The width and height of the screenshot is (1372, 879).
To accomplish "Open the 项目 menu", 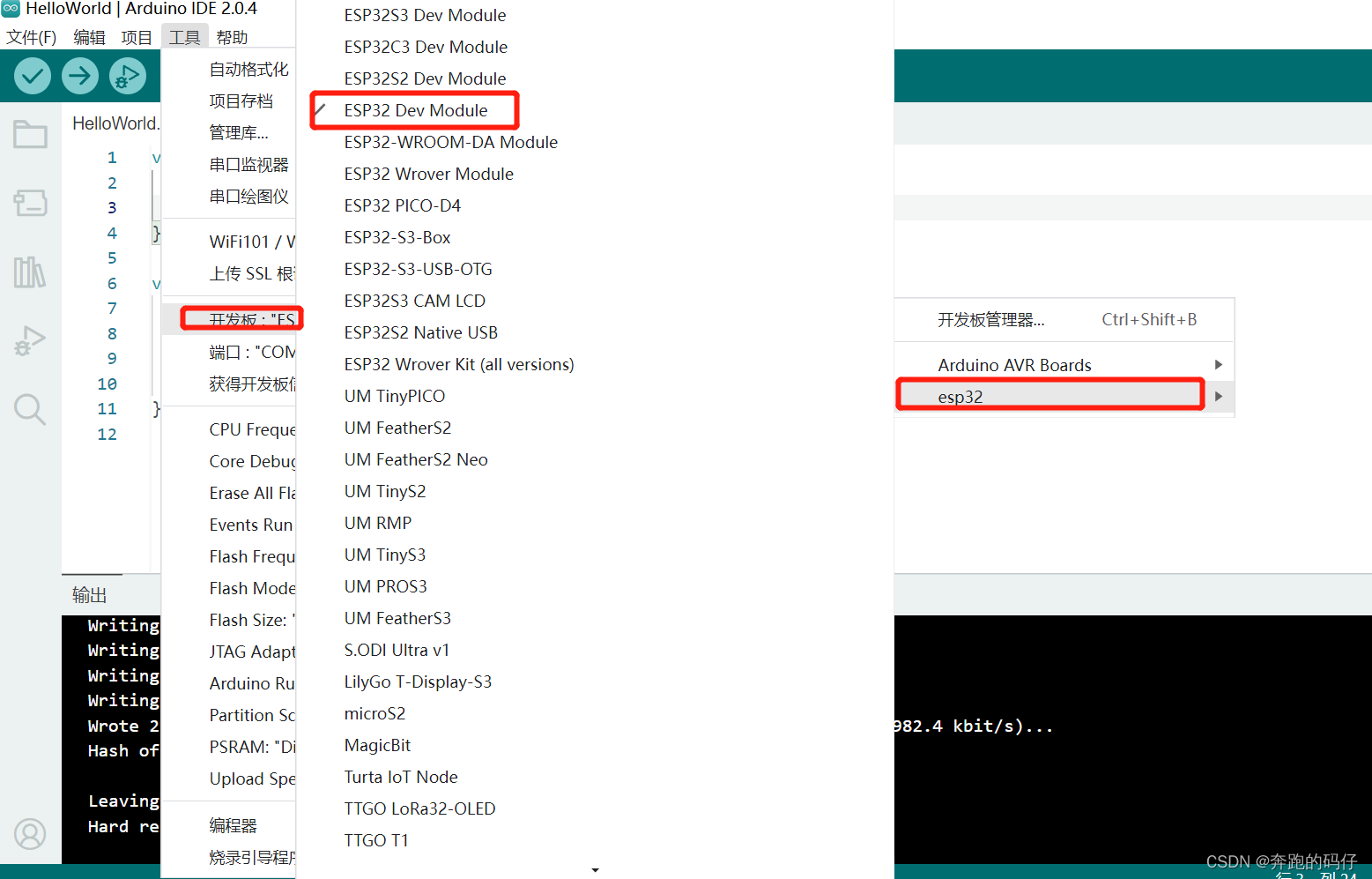I will (137, 37).
